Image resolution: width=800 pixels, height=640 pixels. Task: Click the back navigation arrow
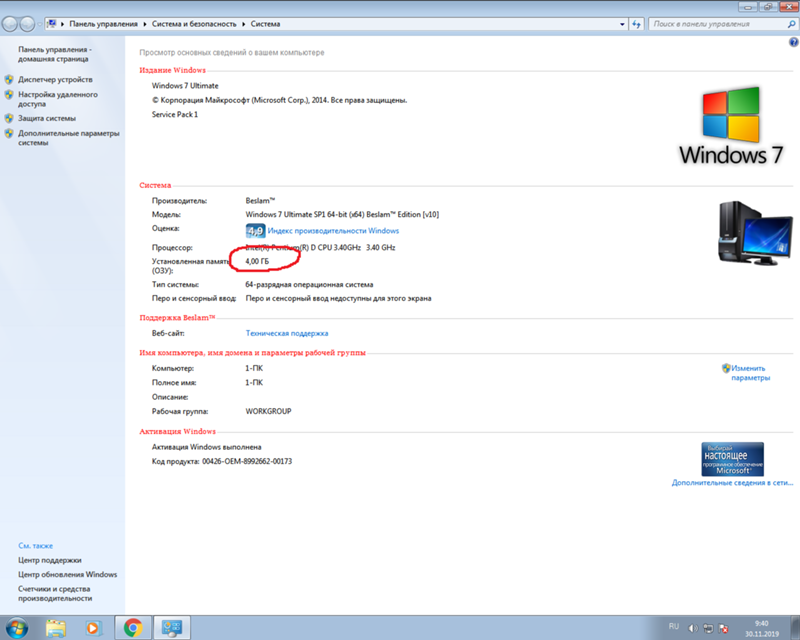click(14, 22)
